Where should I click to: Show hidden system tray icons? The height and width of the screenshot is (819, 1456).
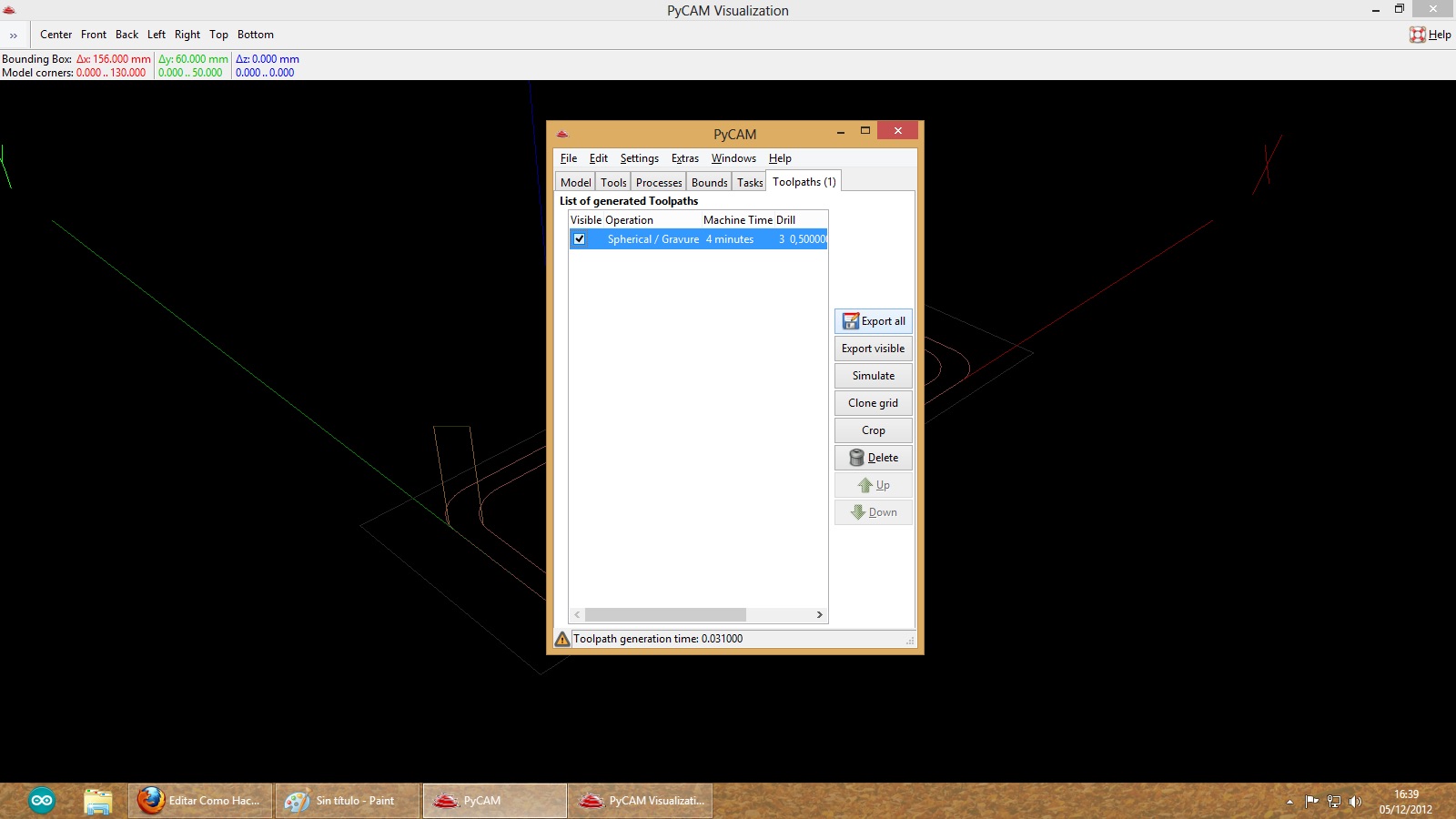(x=1289, y=802)
